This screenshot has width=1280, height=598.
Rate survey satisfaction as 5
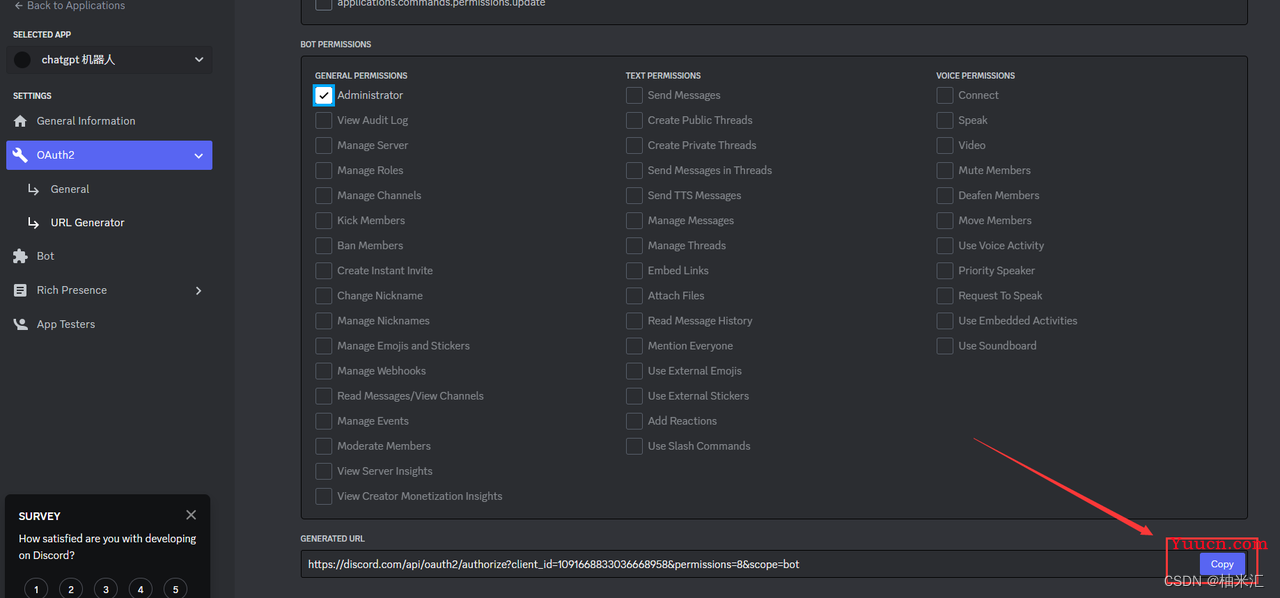[x=175, y=589]
